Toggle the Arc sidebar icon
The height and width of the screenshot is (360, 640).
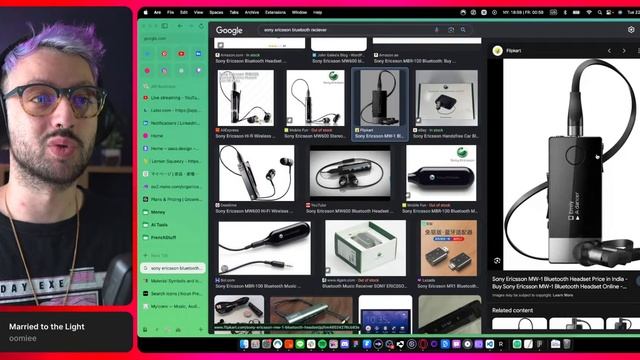coord(164,26)
